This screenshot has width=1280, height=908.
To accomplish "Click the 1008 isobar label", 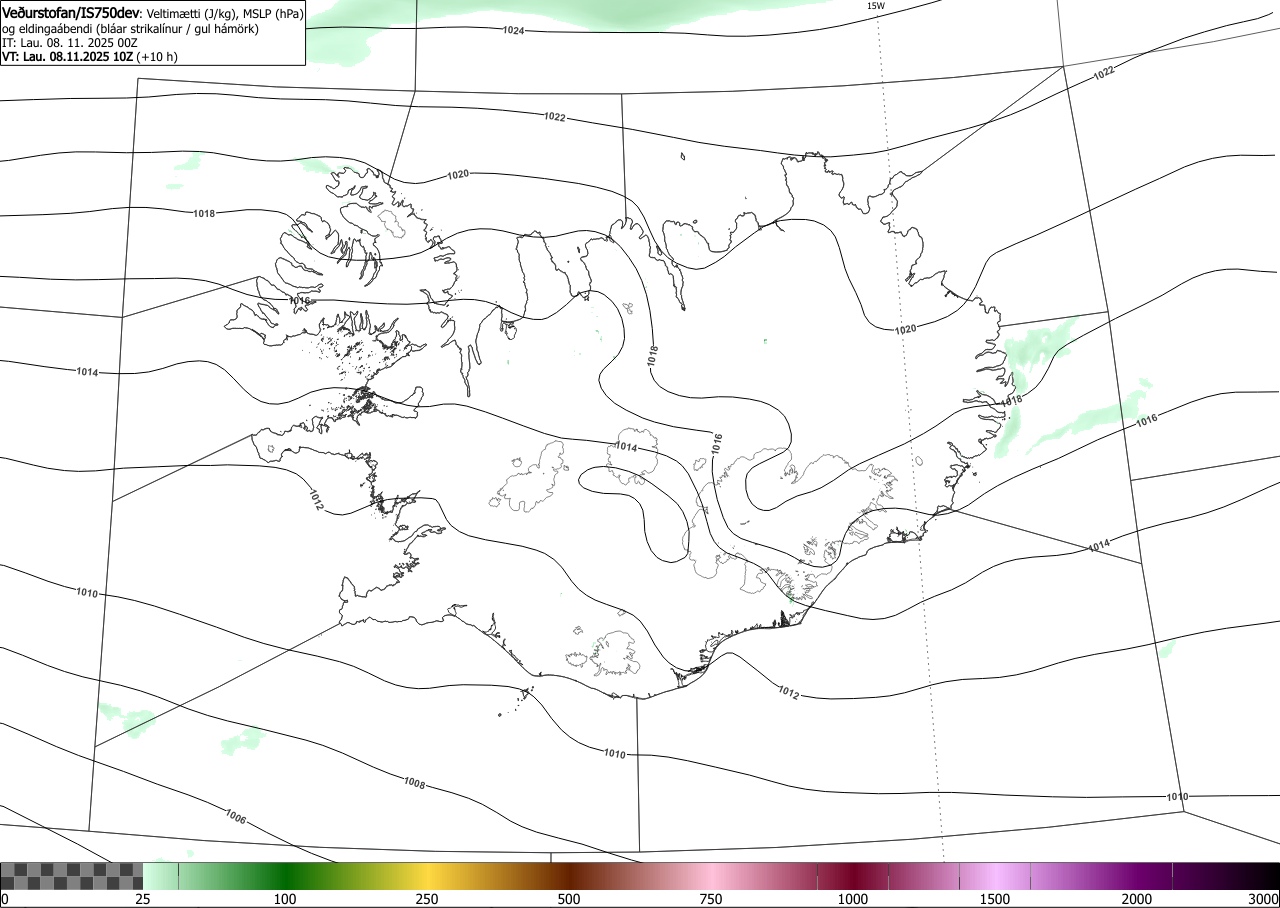I will click(x=415, y=783).
